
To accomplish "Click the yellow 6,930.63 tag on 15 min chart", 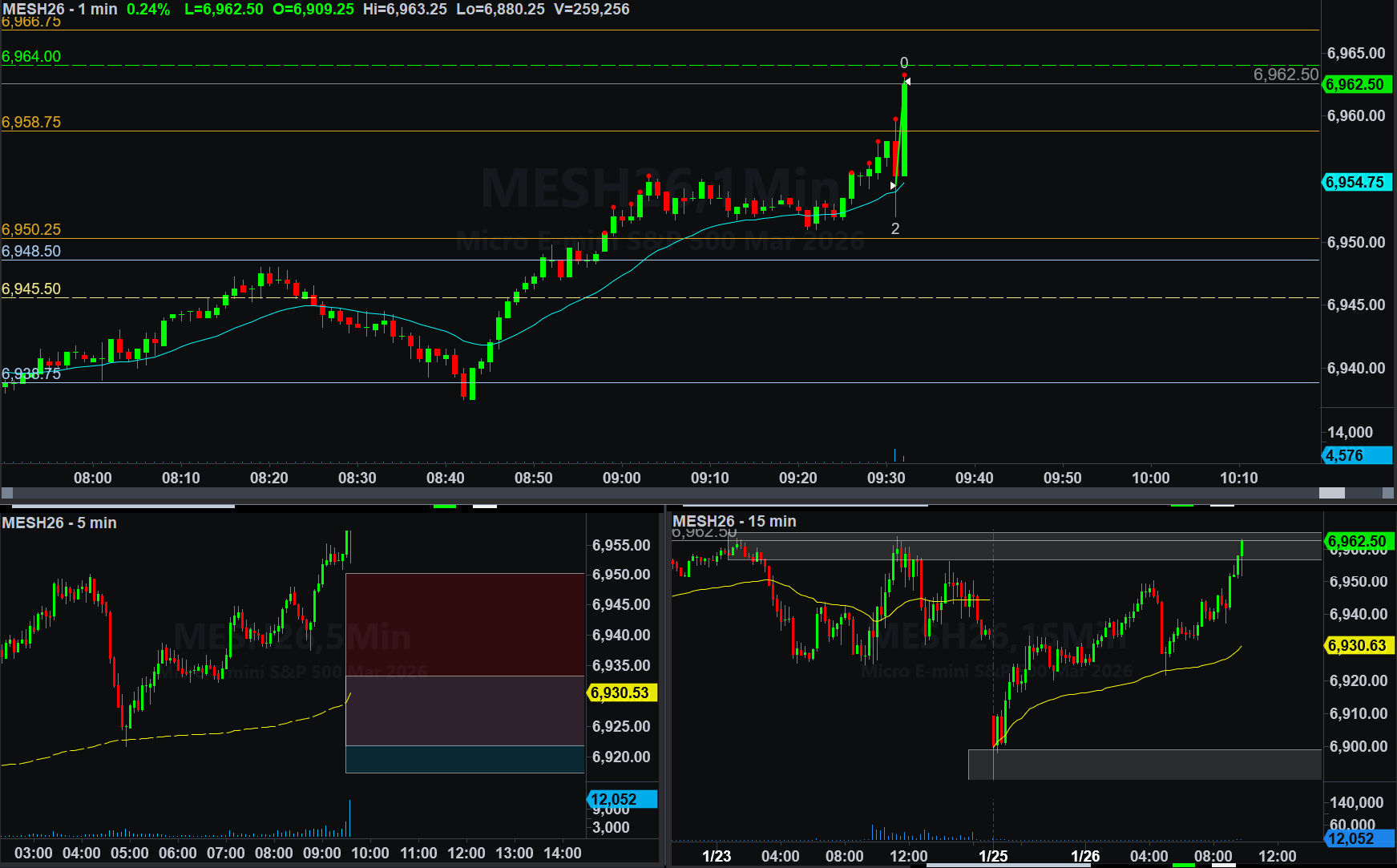I will coord(1357,645).
